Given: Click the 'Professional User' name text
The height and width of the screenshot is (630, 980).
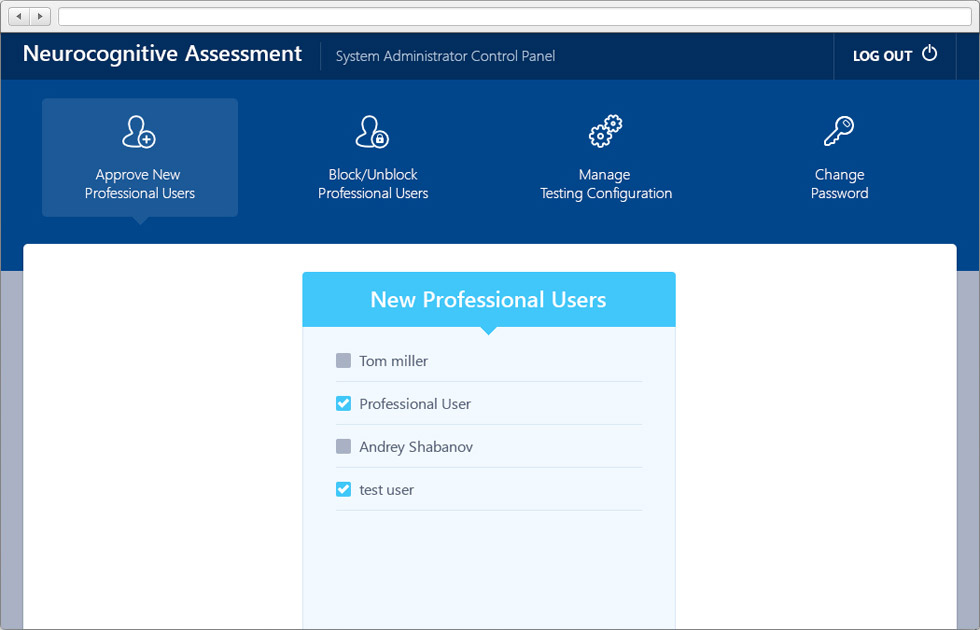Looking at the screenshot, I should click(415, 404).
